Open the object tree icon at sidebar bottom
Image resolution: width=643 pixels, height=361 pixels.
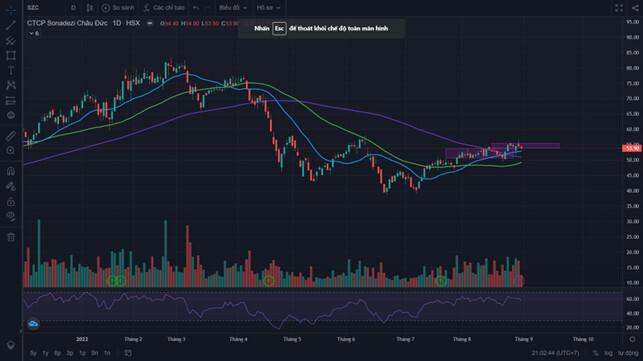coord(11,345)
